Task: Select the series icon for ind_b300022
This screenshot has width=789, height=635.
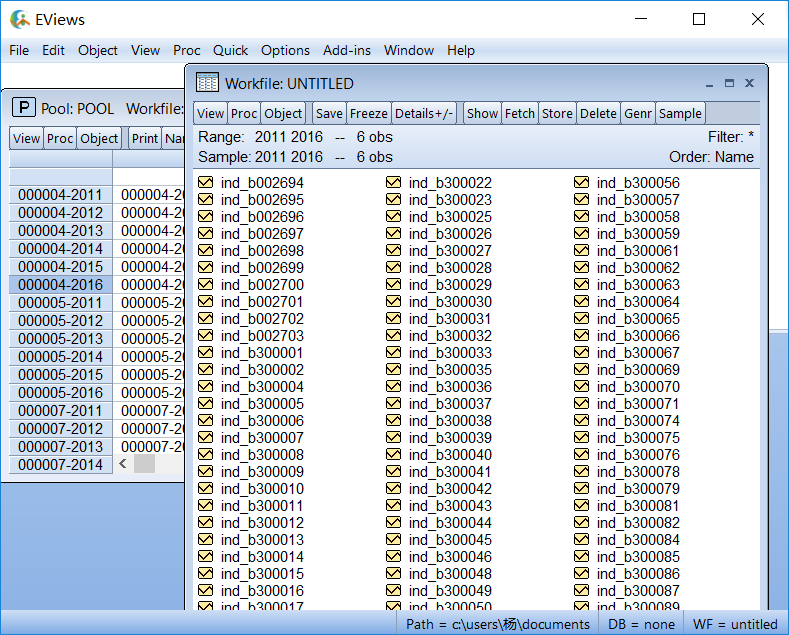Action: point(393,183)
